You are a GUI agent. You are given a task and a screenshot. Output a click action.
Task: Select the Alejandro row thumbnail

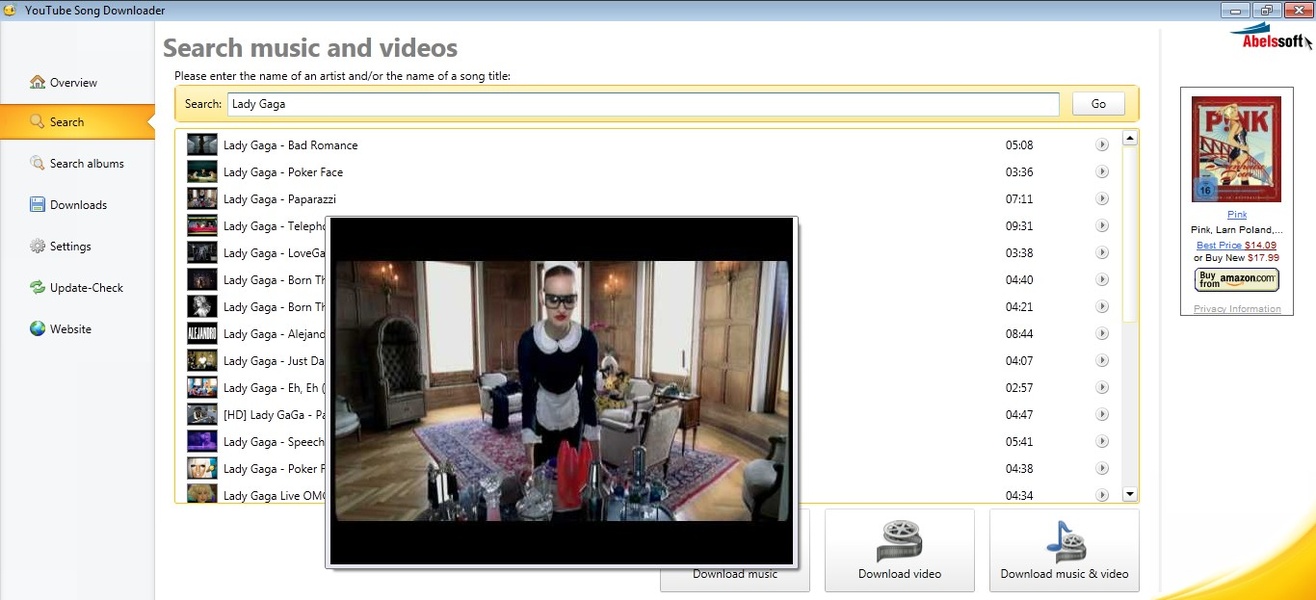[202, 334]
